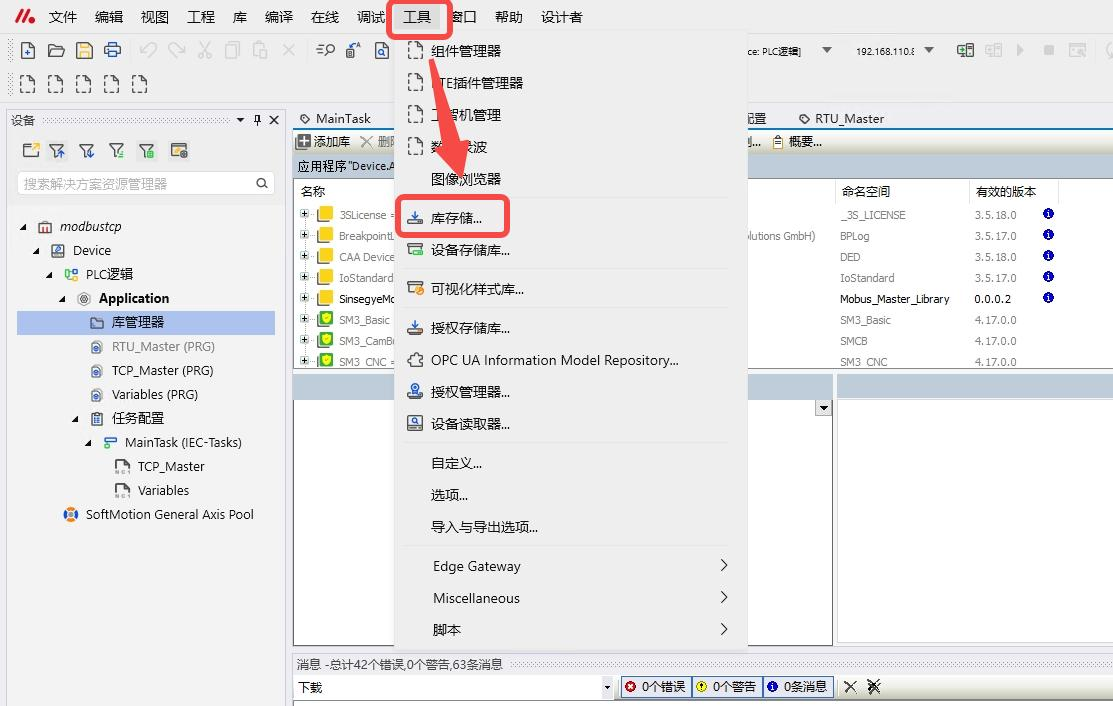
Task: Open the 下载 message category dropdown
Action: [607, 687]
